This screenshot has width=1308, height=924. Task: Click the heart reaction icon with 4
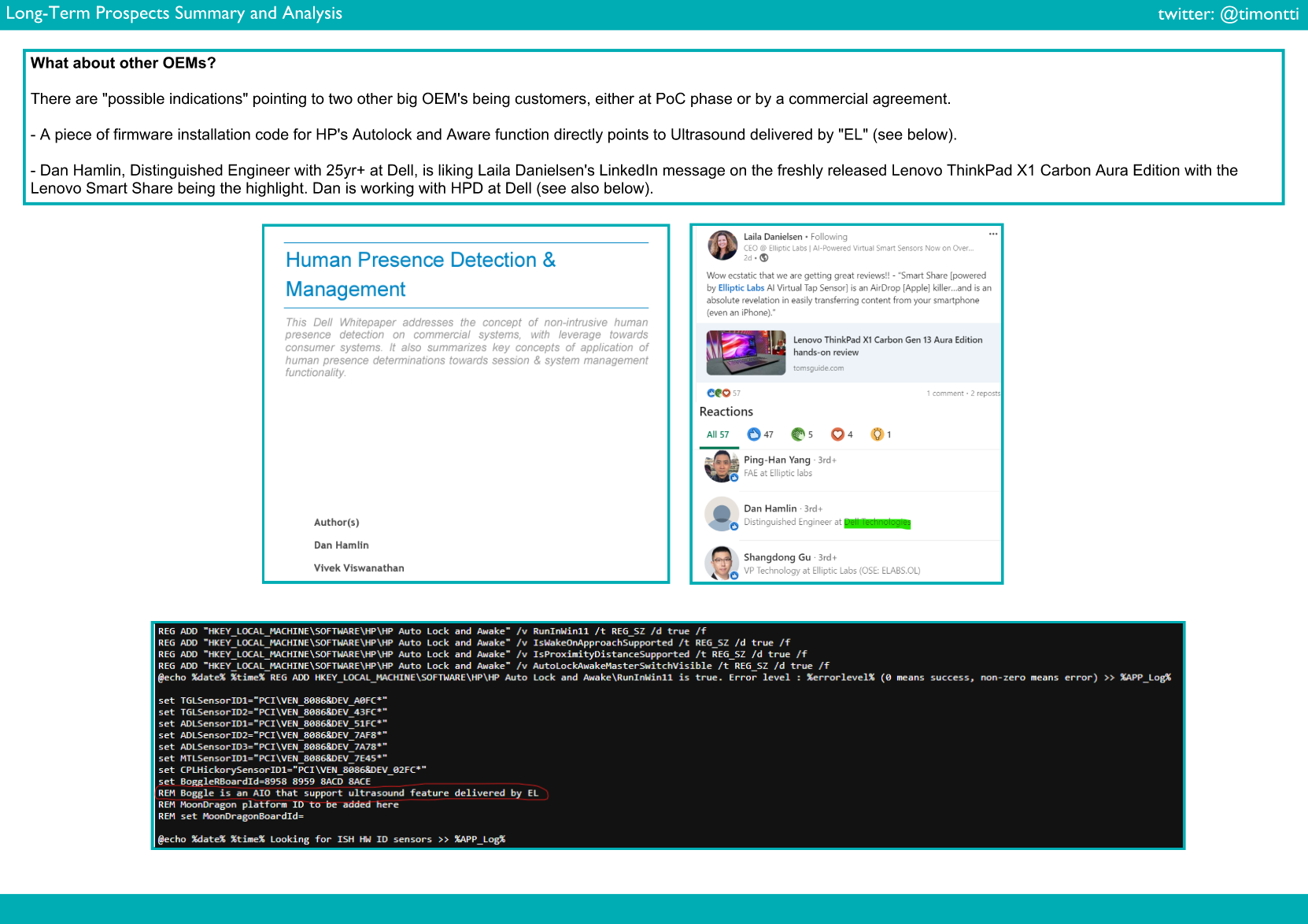pyautogui.click(x=837, y=434)
